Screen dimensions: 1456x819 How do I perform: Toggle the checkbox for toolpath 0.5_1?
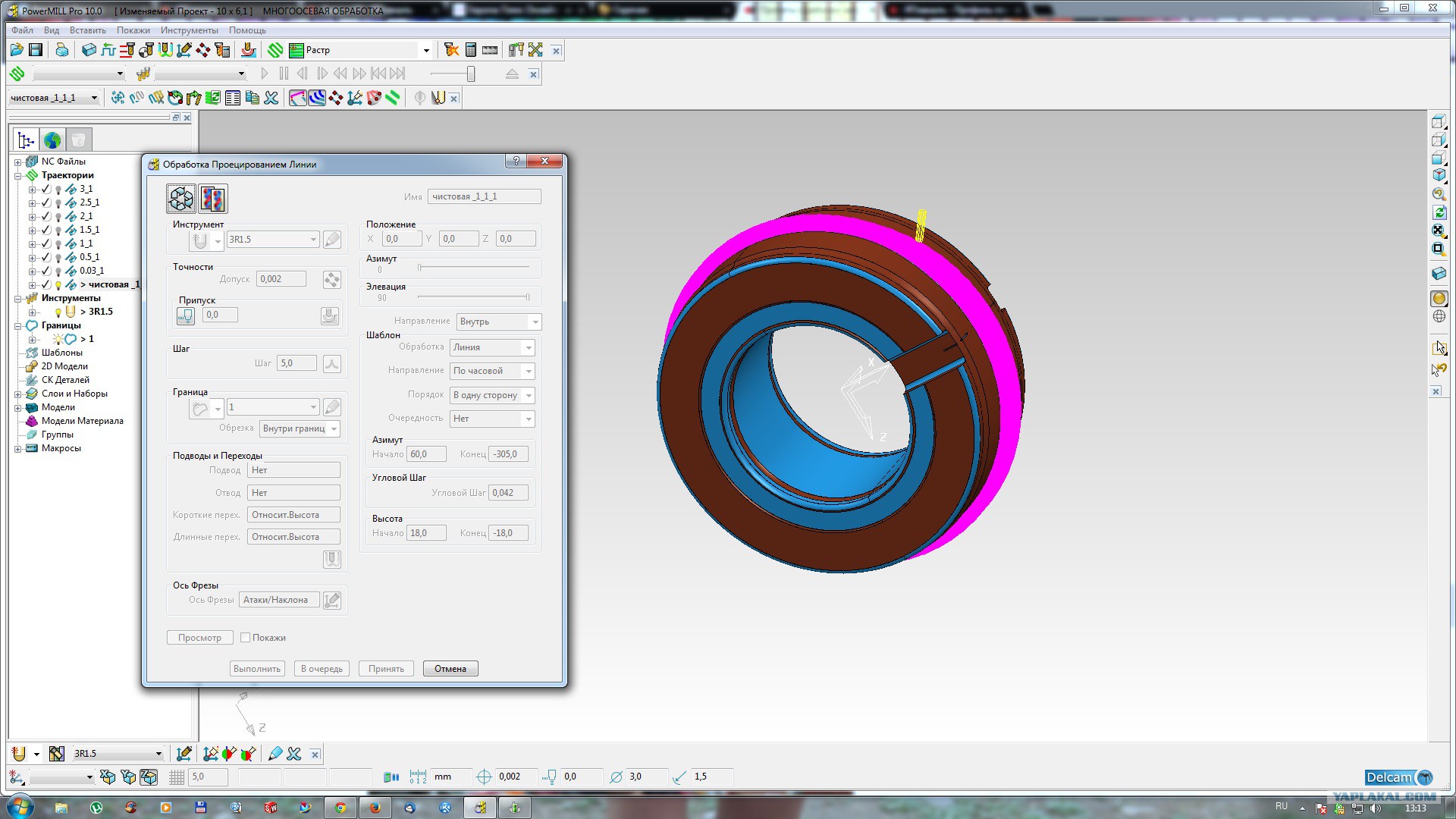click(46, 258)
